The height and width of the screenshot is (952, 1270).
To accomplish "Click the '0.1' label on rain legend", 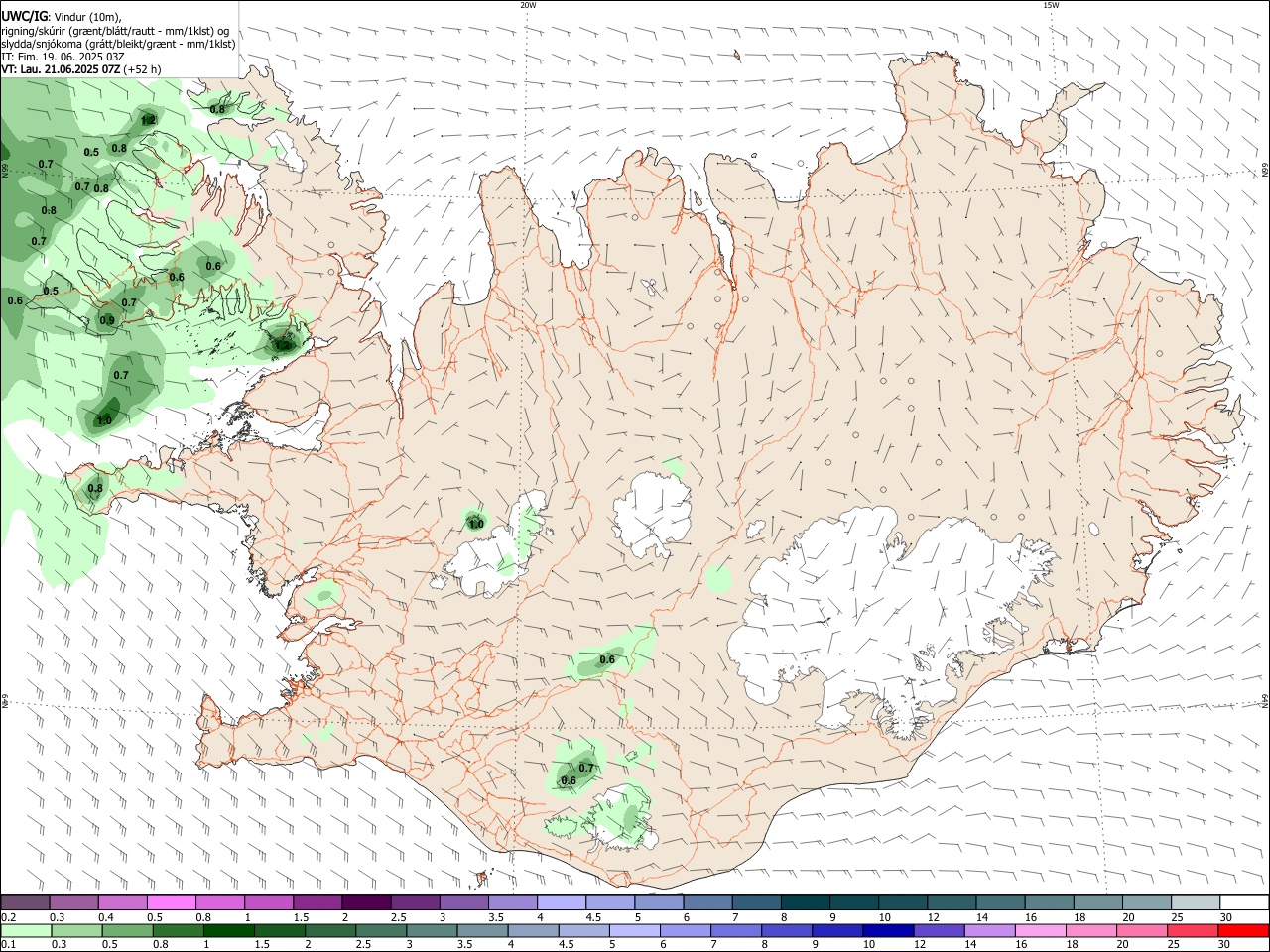I will coord(8,945).
